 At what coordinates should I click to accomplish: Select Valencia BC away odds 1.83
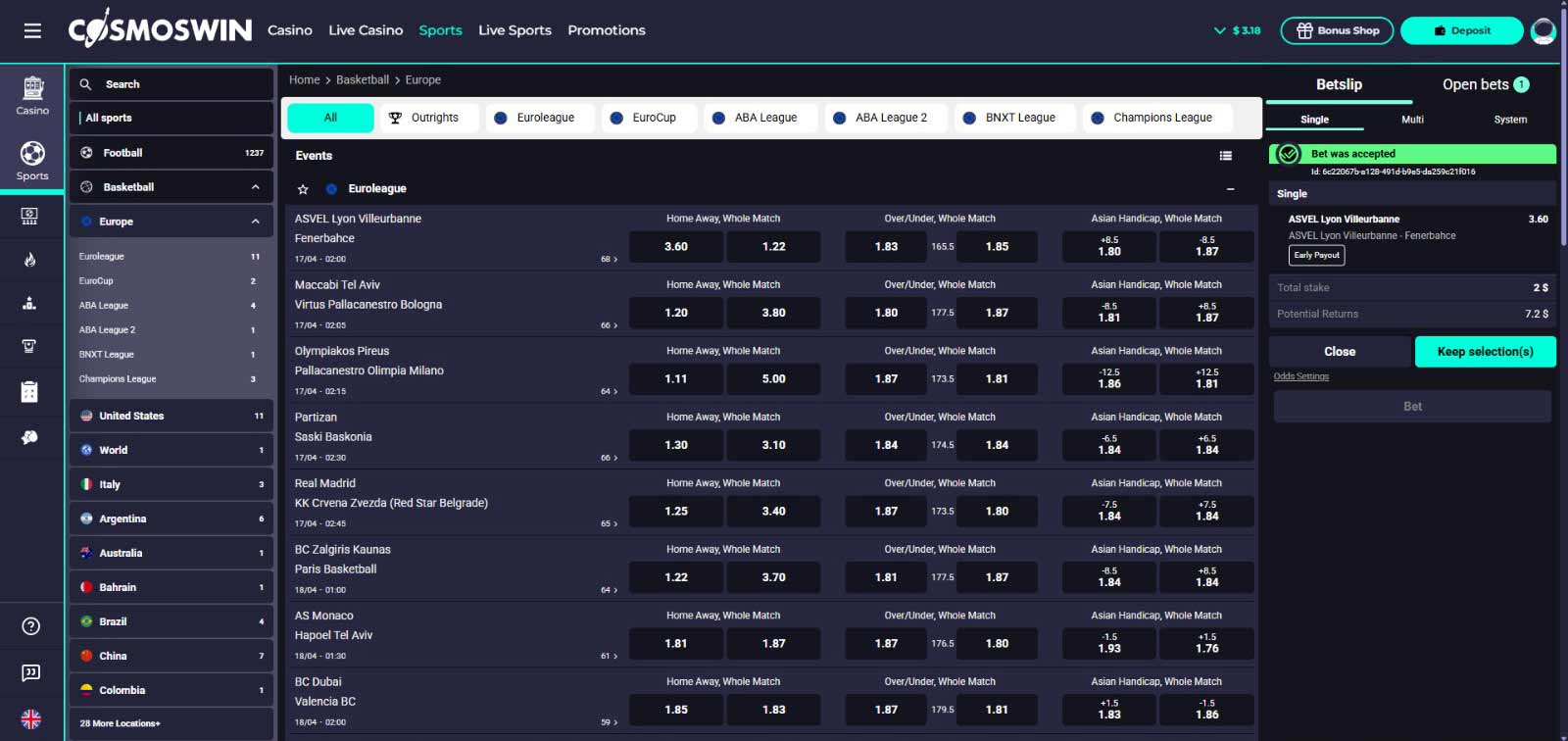773,710
